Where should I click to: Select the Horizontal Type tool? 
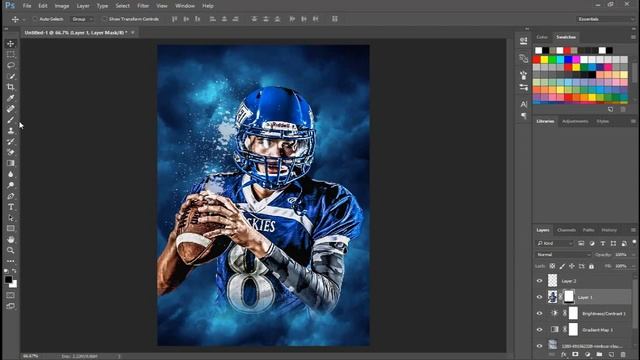[x=11, y=207]
